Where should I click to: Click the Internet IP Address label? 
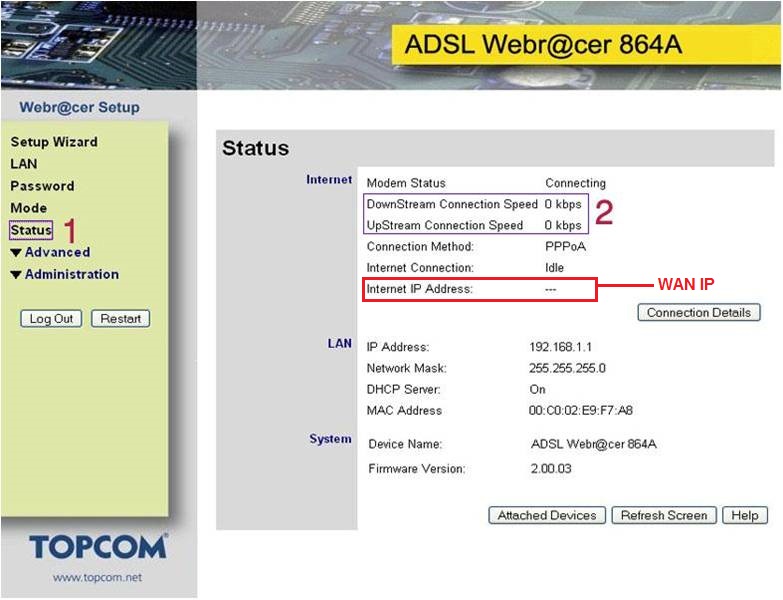[419, 289]
